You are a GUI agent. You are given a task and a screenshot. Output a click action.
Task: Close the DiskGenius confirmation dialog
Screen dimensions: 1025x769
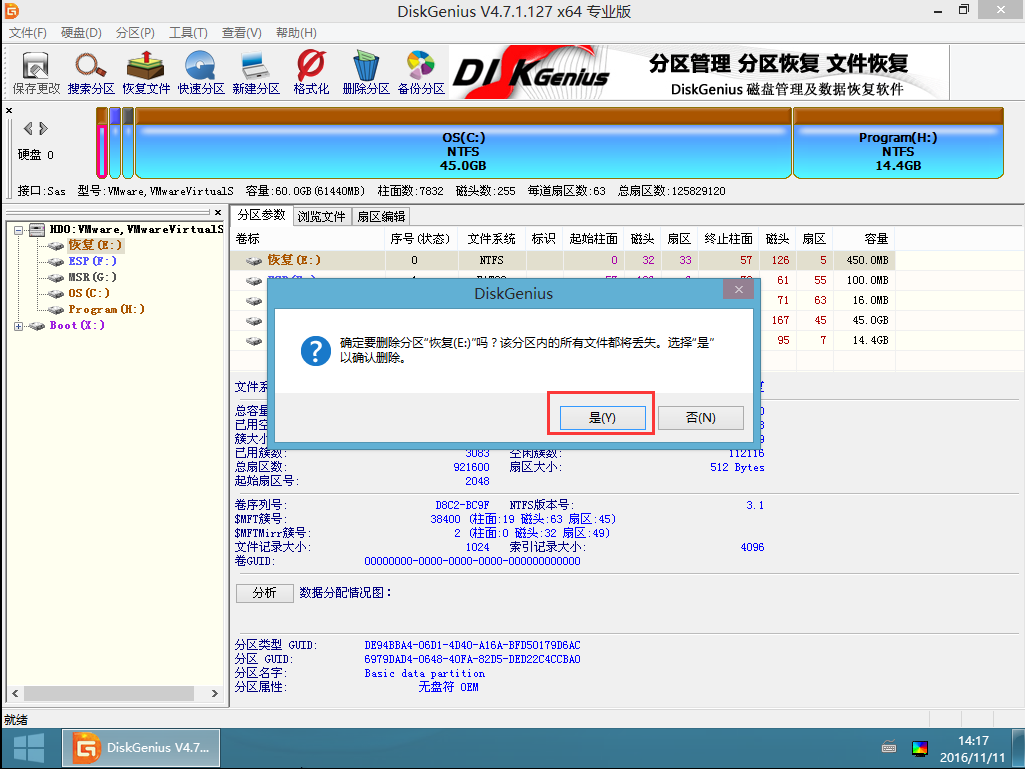pos(739,289)
